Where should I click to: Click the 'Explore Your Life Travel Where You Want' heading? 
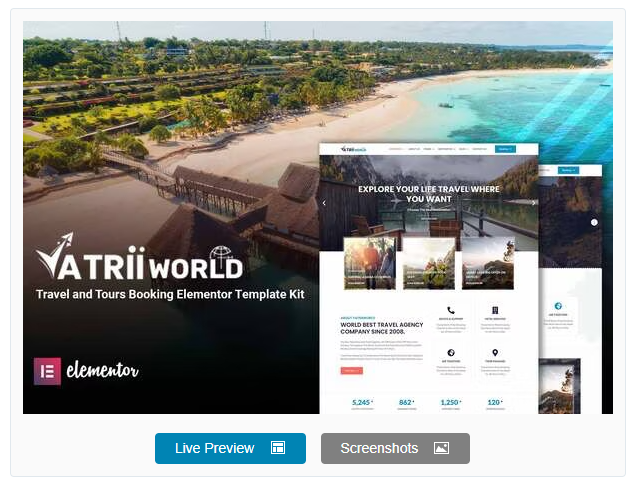[x=429, y=194]
